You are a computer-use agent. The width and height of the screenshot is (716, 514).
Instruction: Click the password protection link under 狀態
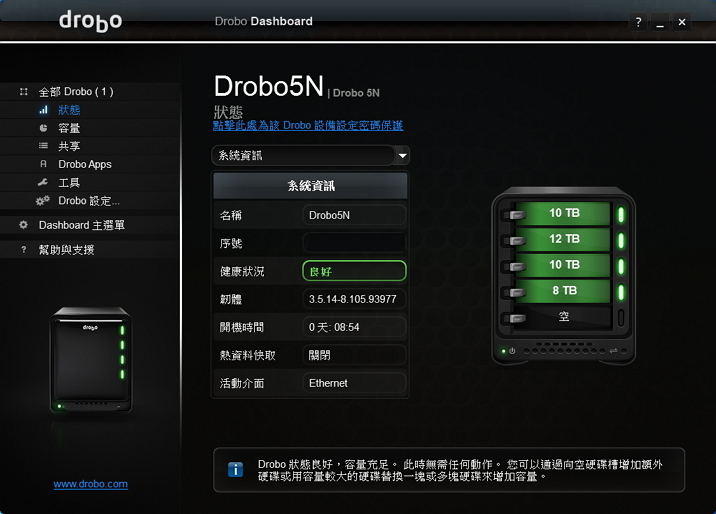308,126
